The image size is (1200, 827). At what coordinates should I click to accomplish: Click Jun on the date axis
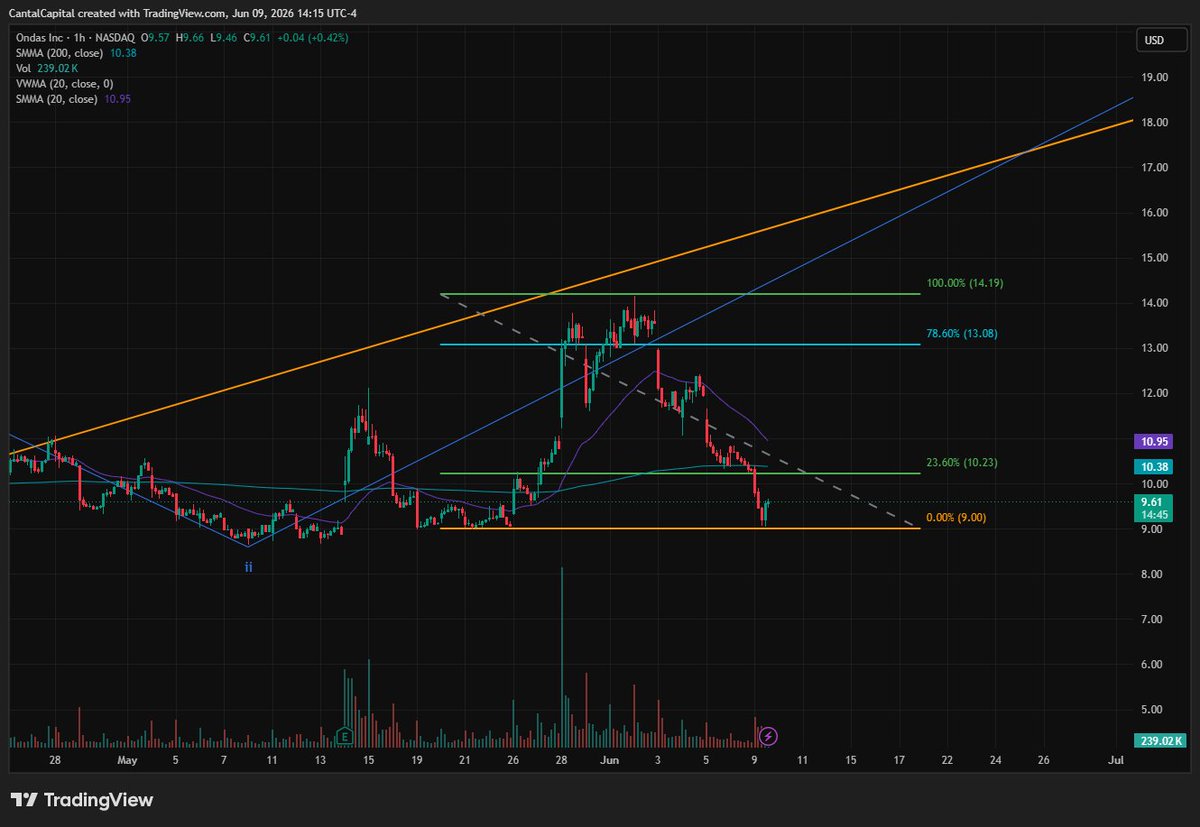coord(609,760)
